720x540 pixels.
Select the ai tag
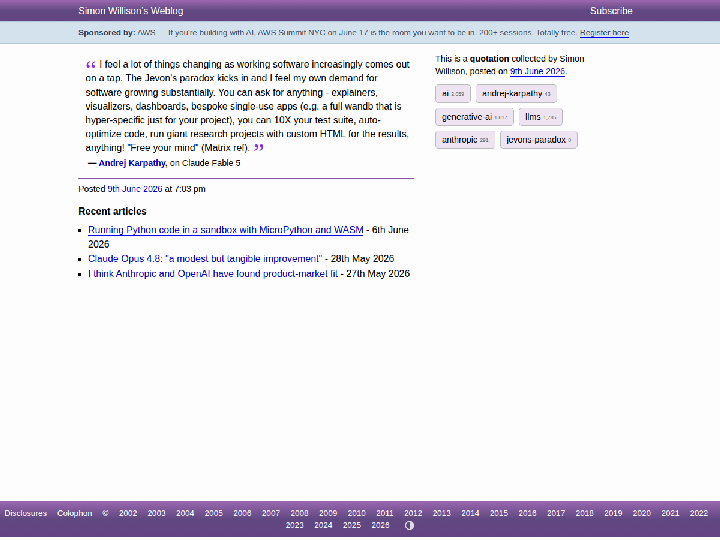[453, 94]
